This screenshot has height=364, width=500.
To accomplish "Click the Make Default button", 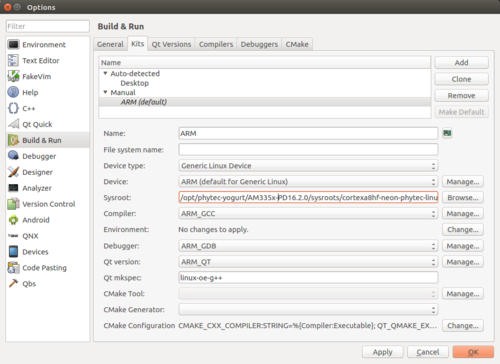I will [x=461, y=112].
